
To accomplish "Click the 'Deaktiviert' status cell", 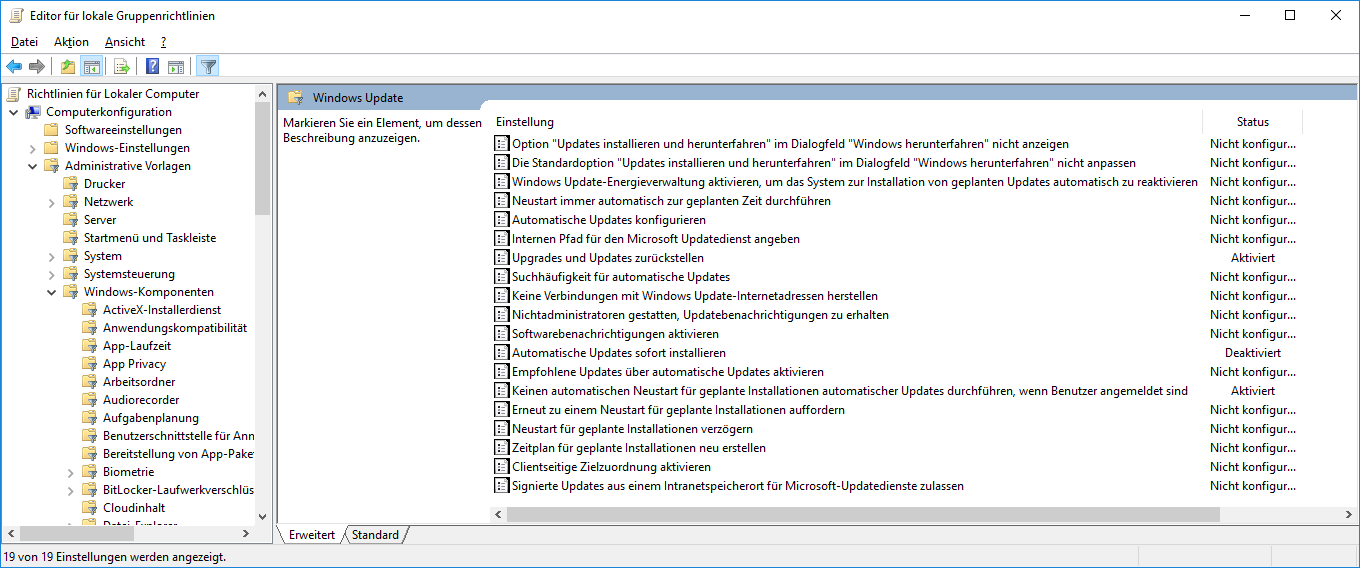I will pyautogui.click(x=1252, y=353).
